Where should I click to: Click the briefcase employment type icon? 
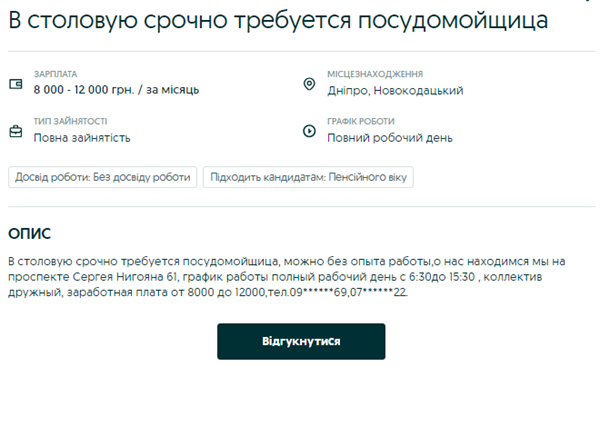pyautogui.click(x=16, y=131)
